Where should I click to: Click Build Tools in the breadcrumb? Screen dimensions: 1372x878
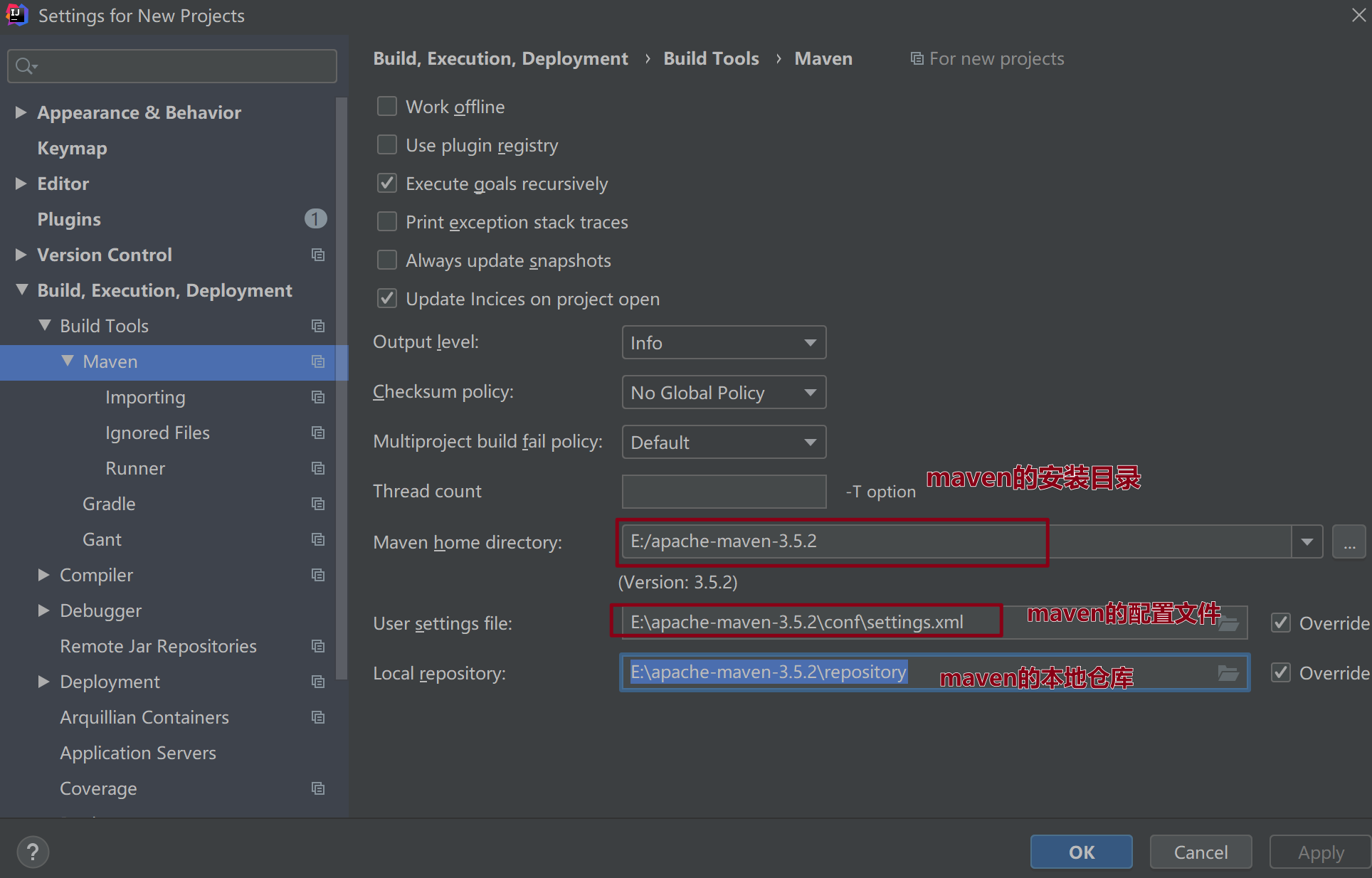pos(711,58)
